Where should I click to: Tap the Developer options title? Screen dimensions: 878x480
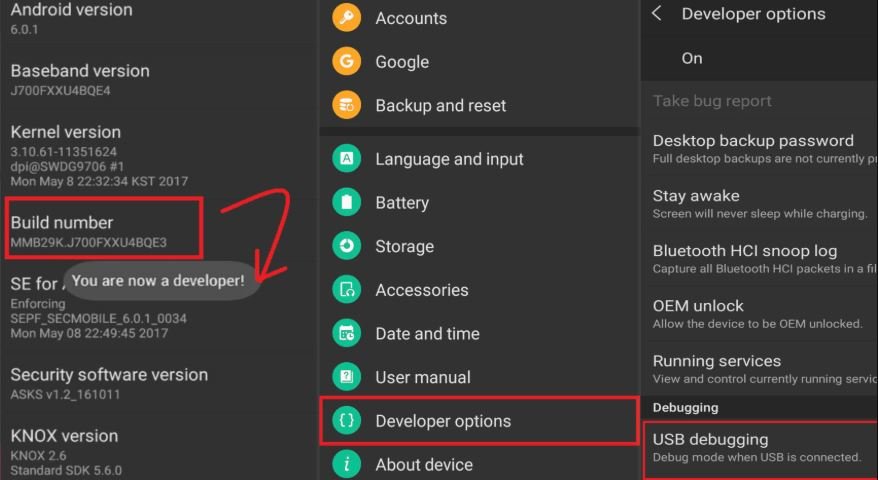pyautogui.click(x=753, y=14)
